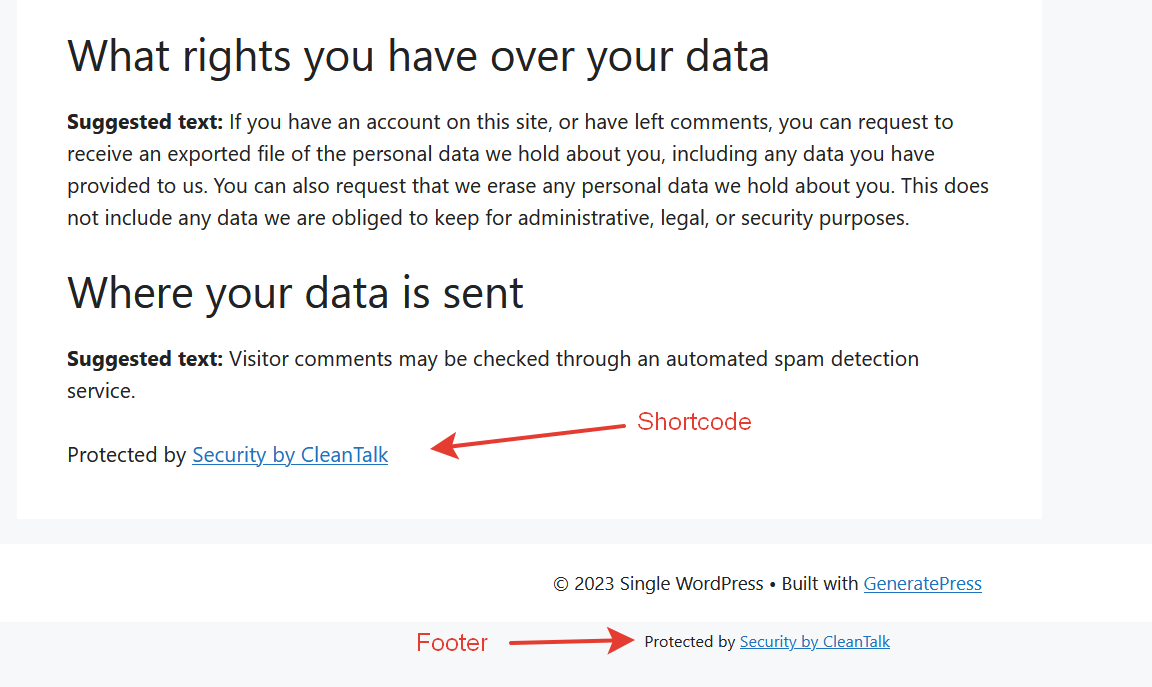Click the Built with text in copyright bar
The image size is (1152, 687).
(820, 583)
